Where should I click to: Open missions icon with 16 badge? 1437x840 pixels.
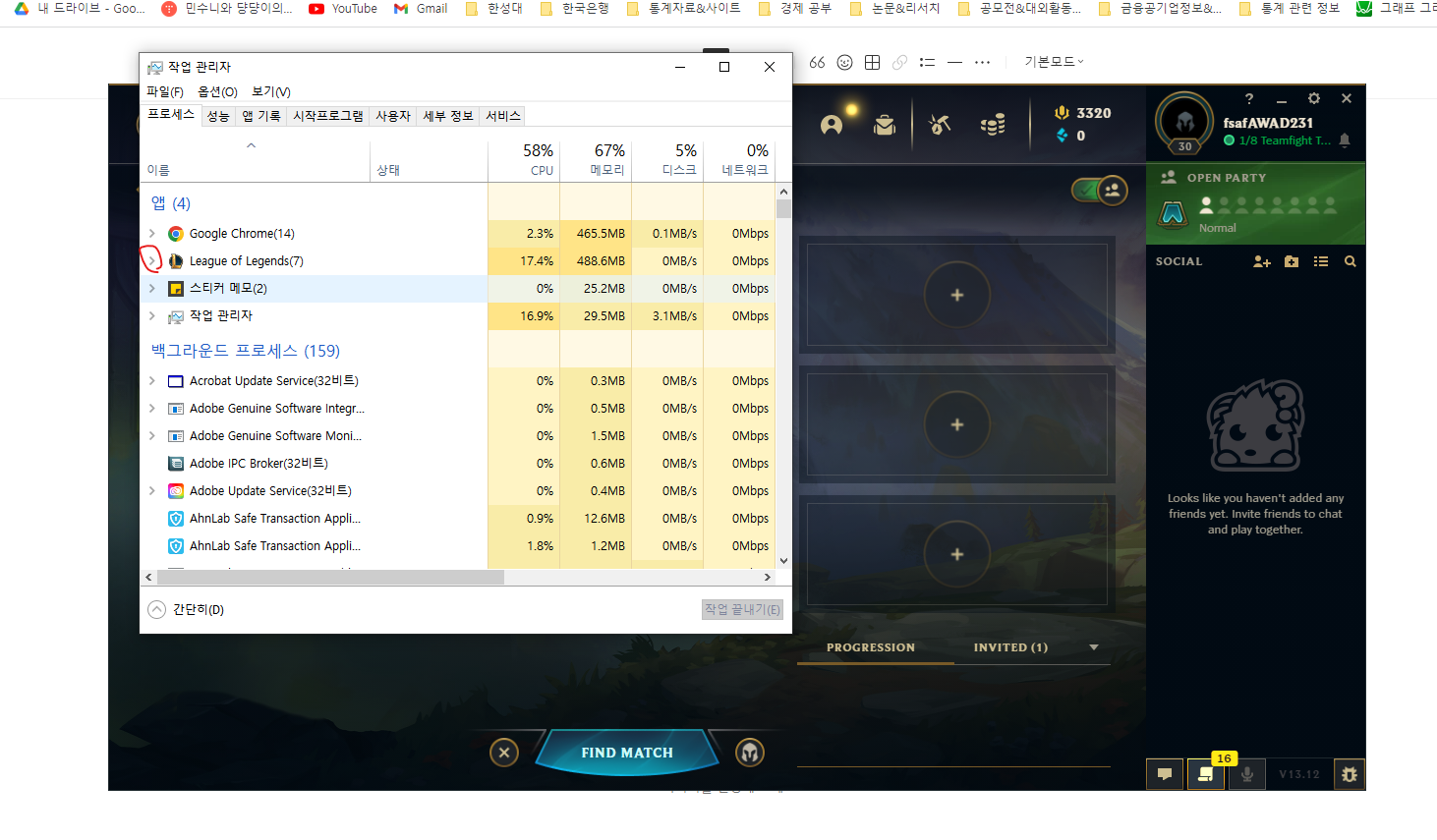click(x=1205, y=774)
